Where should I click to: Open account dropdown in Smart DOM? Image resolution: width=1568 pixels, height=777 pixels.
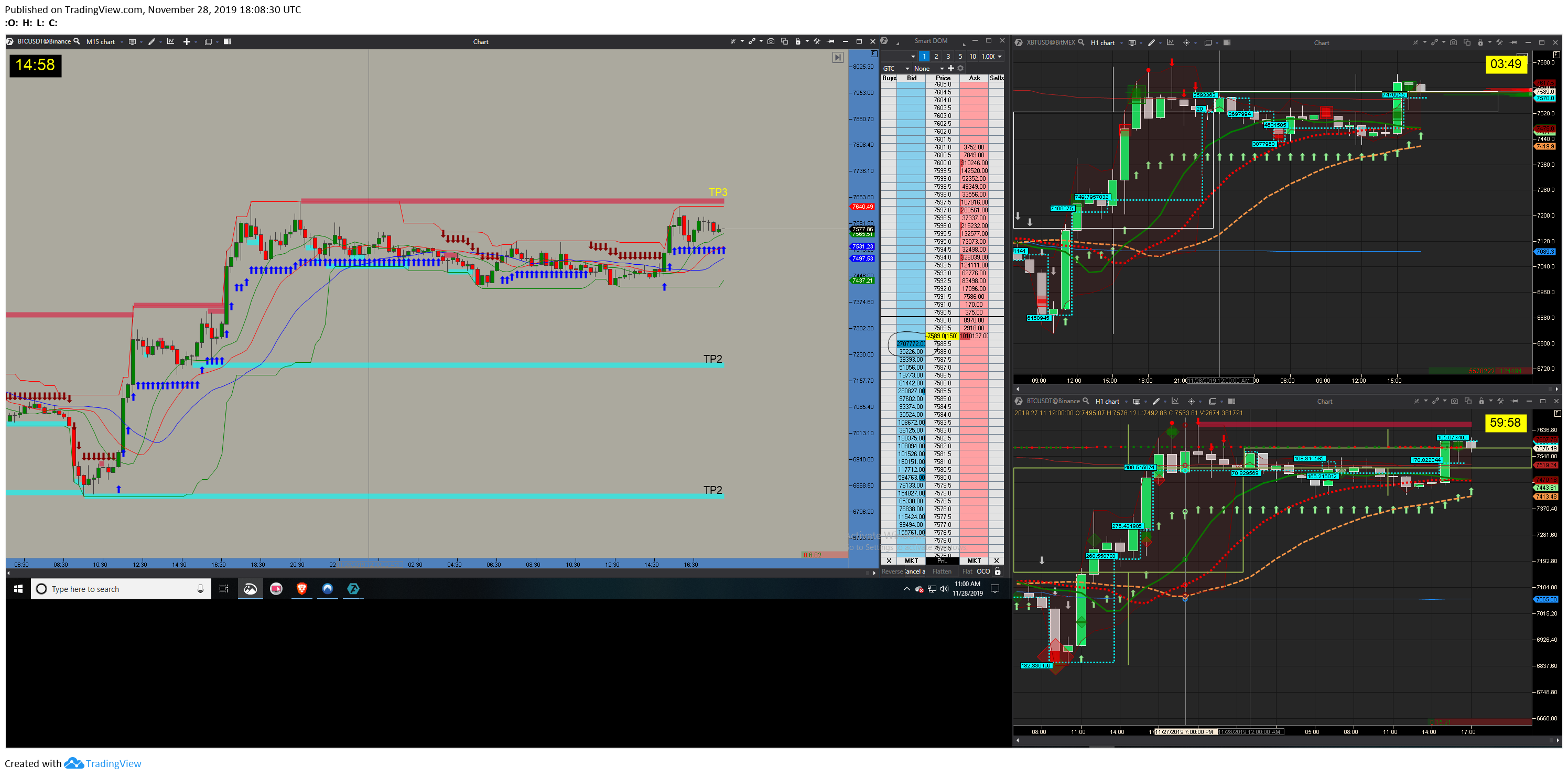900,57
